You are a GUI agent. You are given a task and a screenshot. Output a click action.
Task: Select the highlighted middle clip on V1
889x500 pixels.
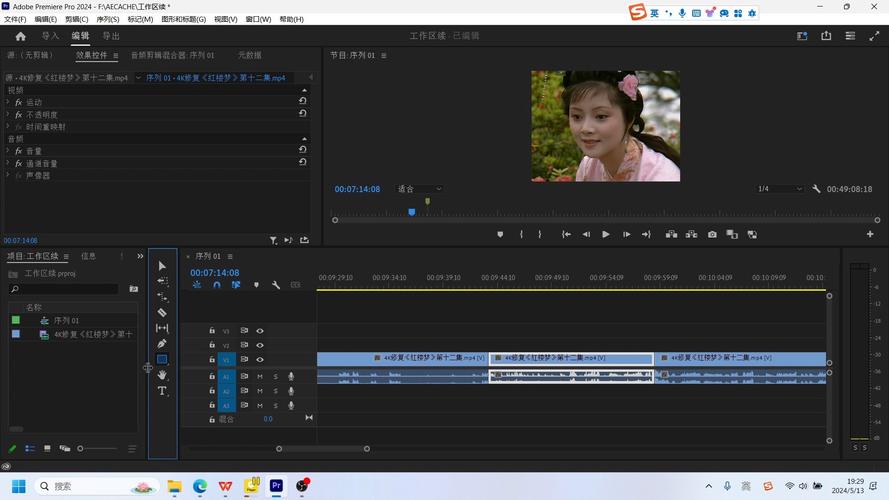571,358
